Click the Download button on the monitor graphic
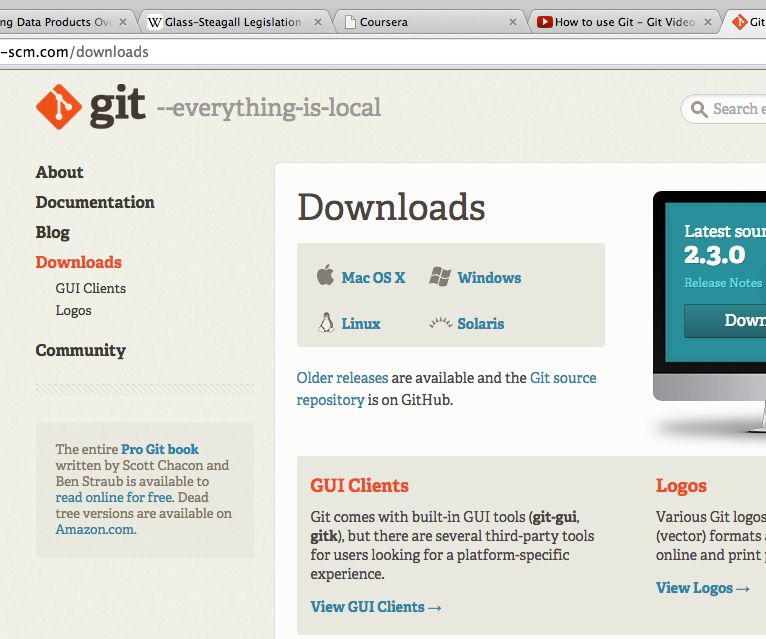 pos(725,320)
